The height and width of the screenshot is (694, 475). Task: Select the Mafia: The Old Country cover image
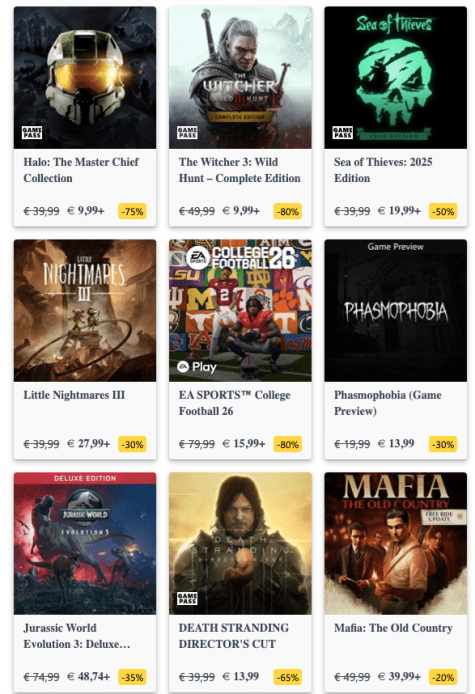(x=395, y=544)
